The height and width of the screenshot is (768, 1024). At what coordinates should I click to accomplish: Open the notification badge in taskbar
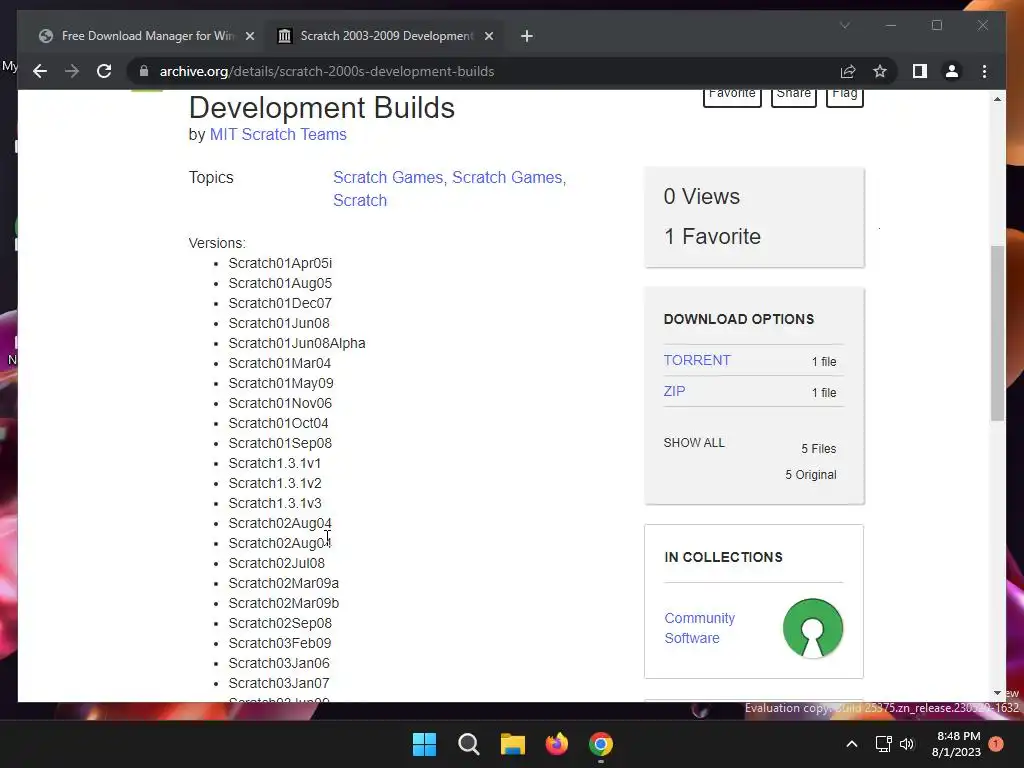point(996,744)
